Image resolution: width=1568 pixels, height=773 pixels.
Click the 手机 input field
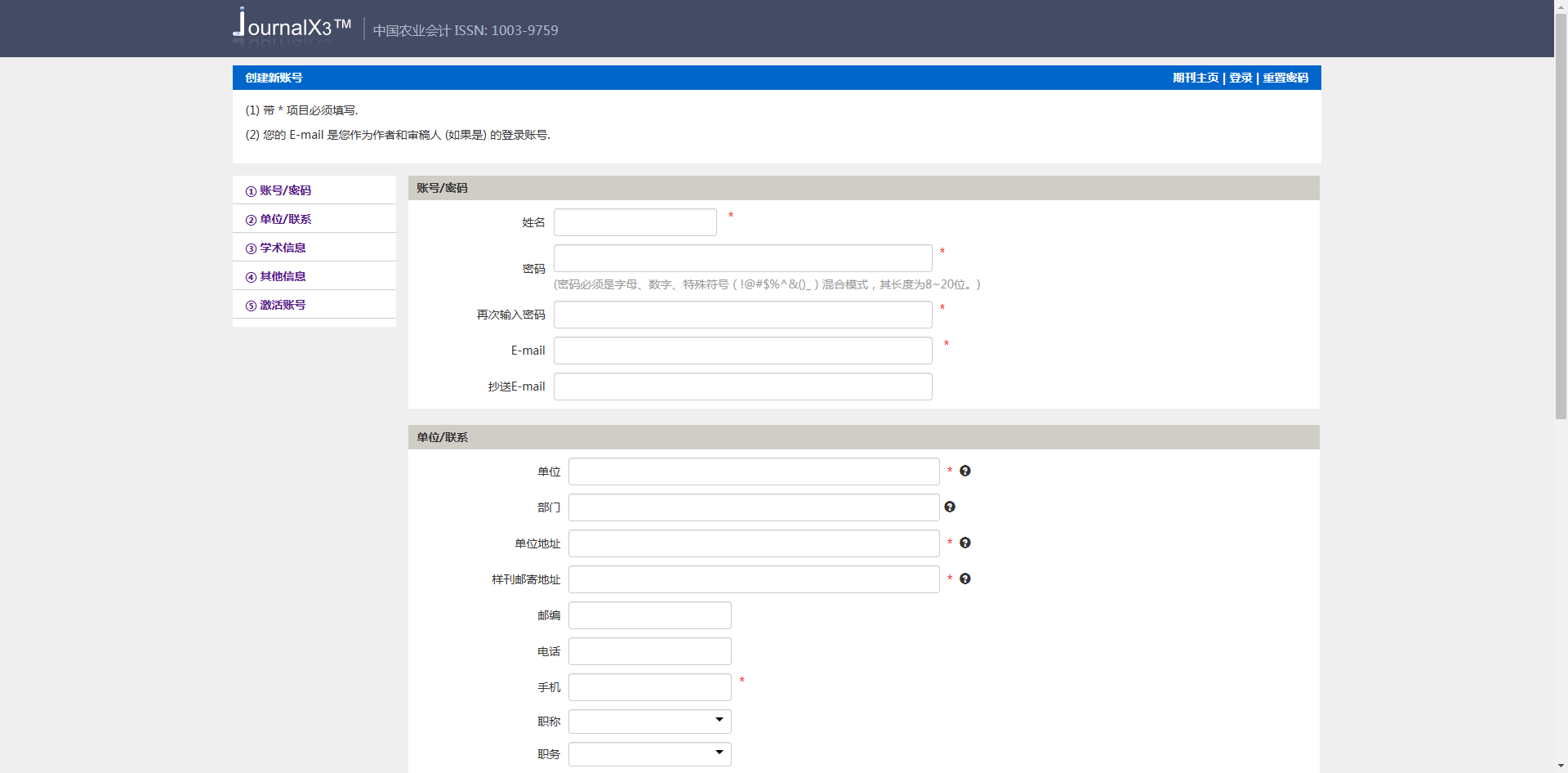click(x=649, y=687)
